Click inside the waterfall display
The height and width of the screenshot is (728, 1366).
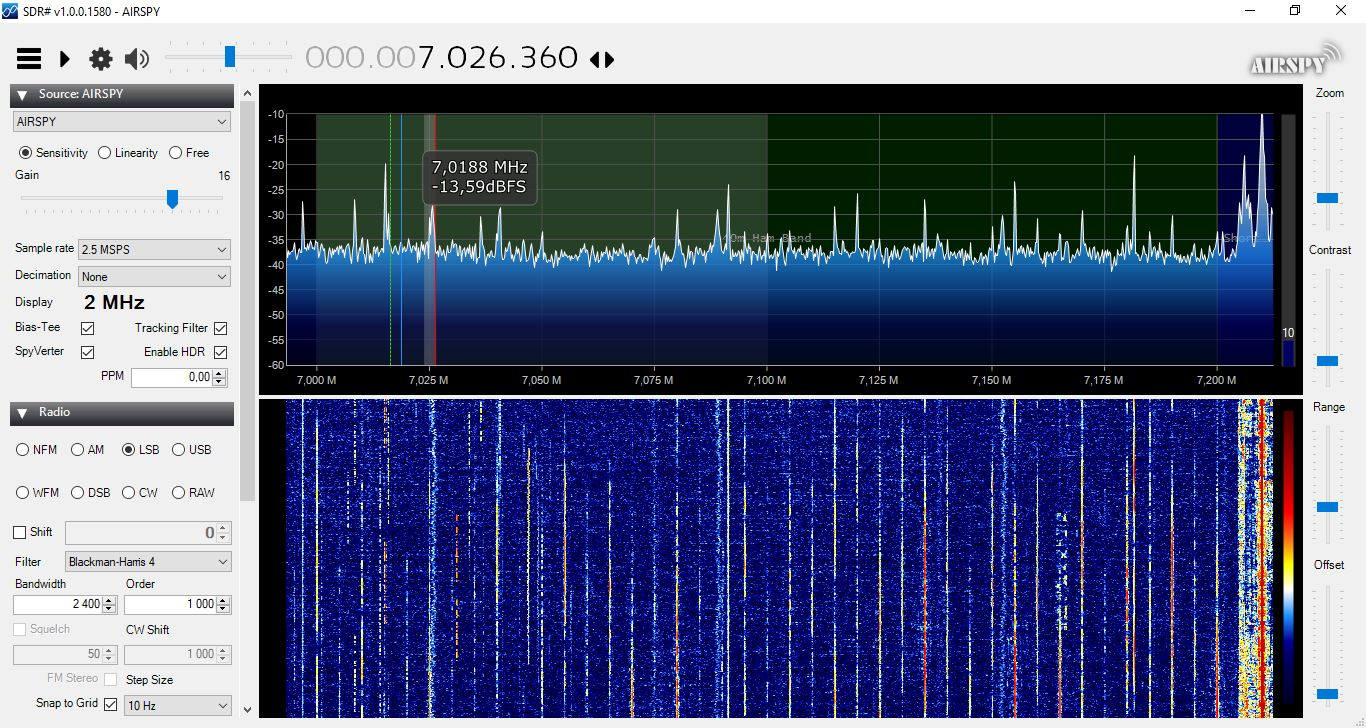click(x=780, y=558)
